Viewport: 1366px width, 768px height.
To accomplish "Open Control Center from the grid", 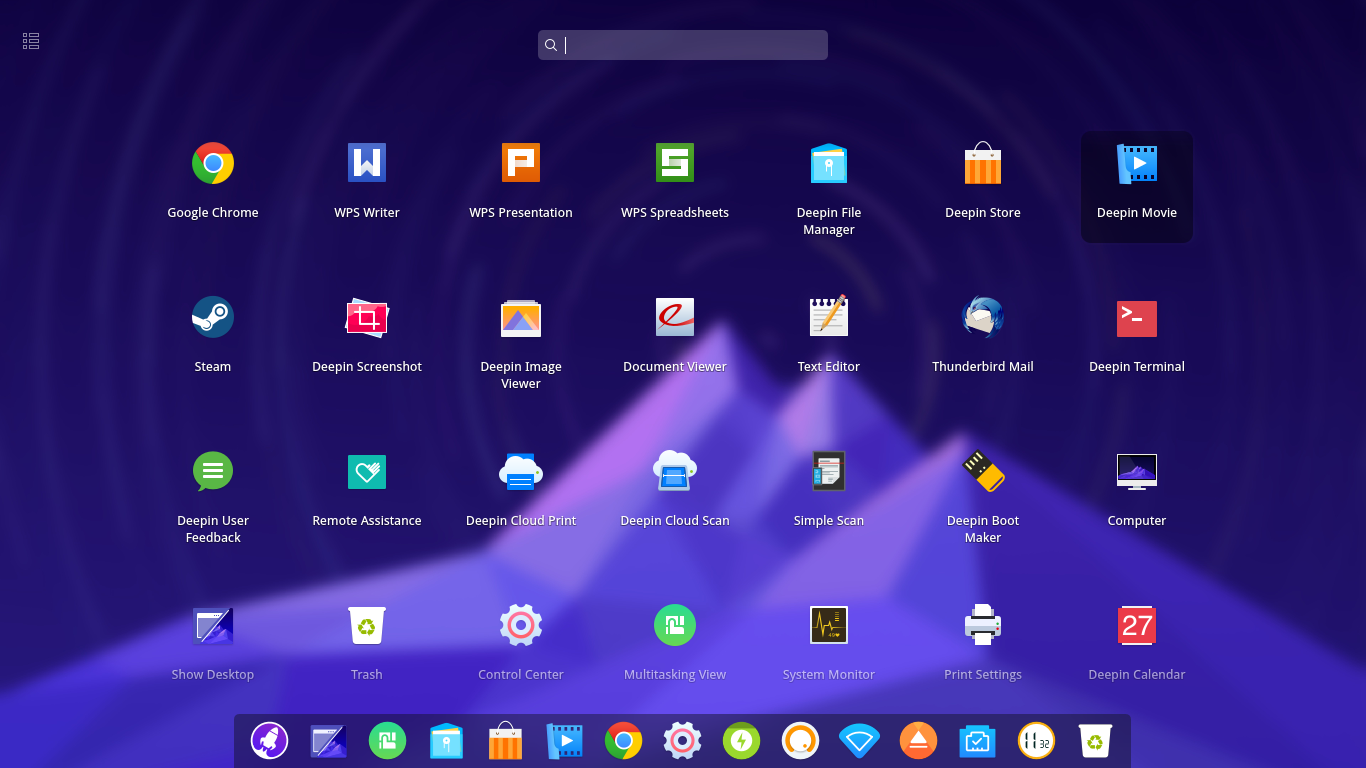I will pos(520,625).
